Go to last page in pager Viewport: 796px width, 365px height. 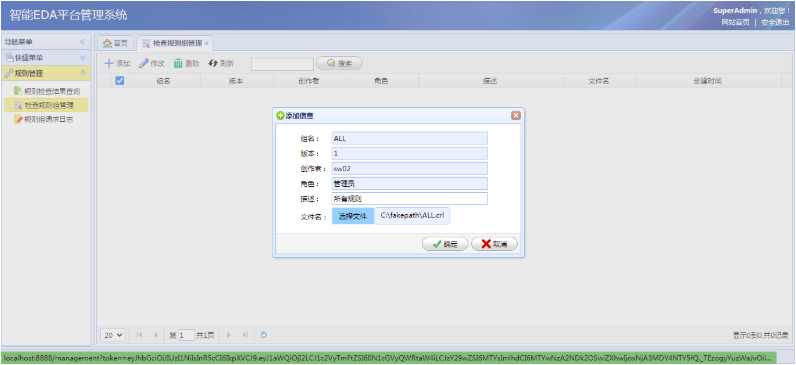[x=245, y=335]
